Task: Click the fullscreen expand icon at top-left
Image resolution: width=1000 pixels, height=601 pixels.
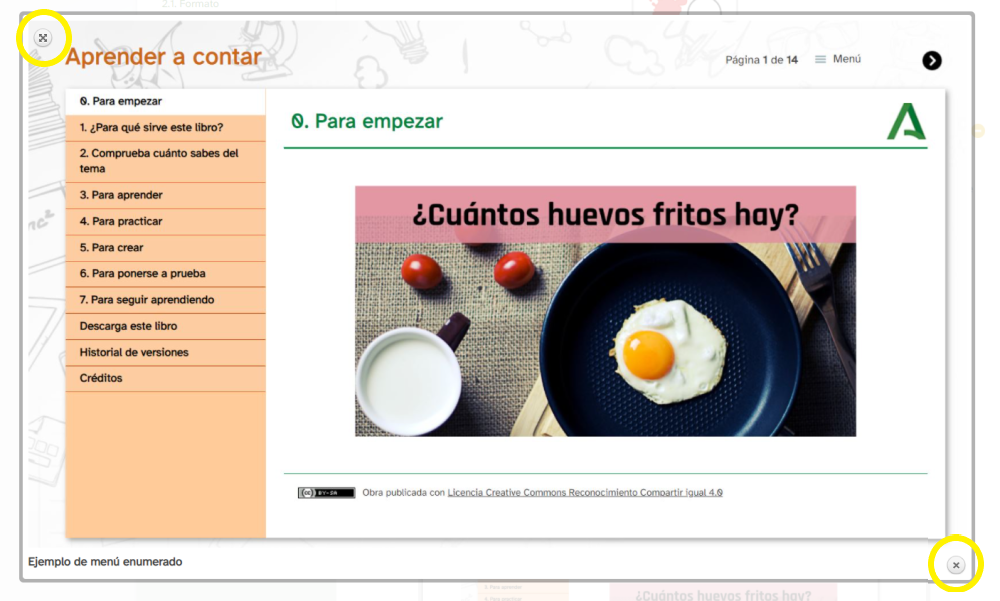Action: (43, 38)
